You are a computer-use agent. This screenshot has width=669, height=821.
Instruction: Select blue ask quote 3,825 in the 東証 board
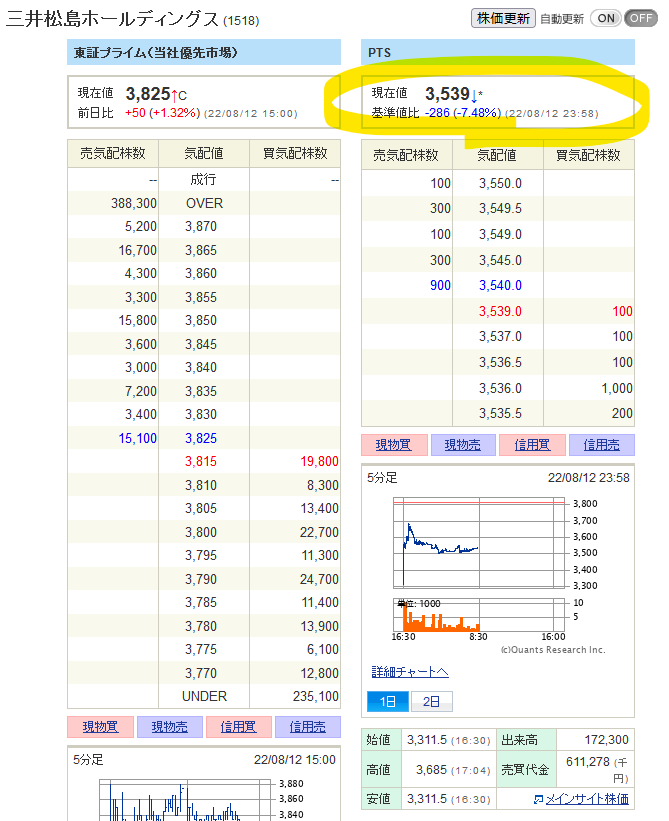coord(201,438)
